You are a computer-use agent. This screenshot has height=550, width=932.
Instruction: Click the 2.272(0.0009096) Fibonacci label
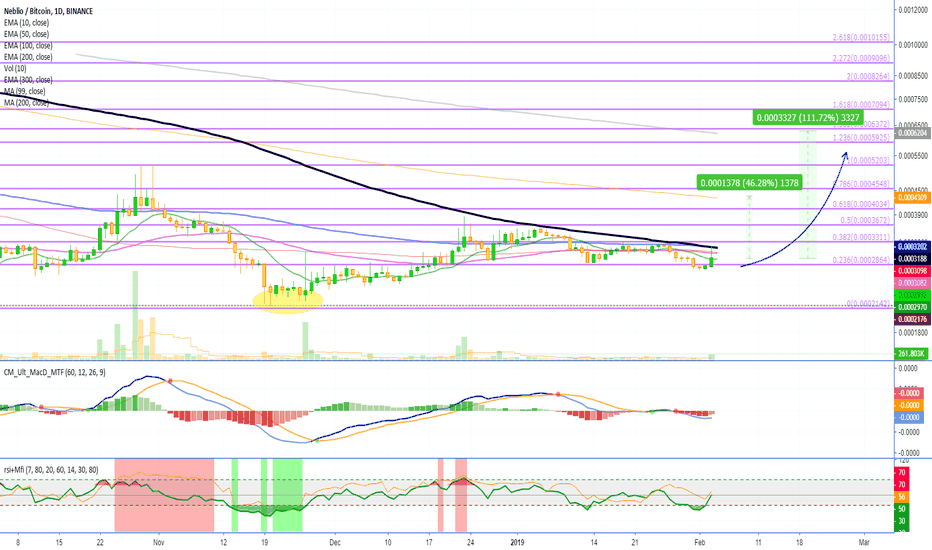(x=861, y=58)
